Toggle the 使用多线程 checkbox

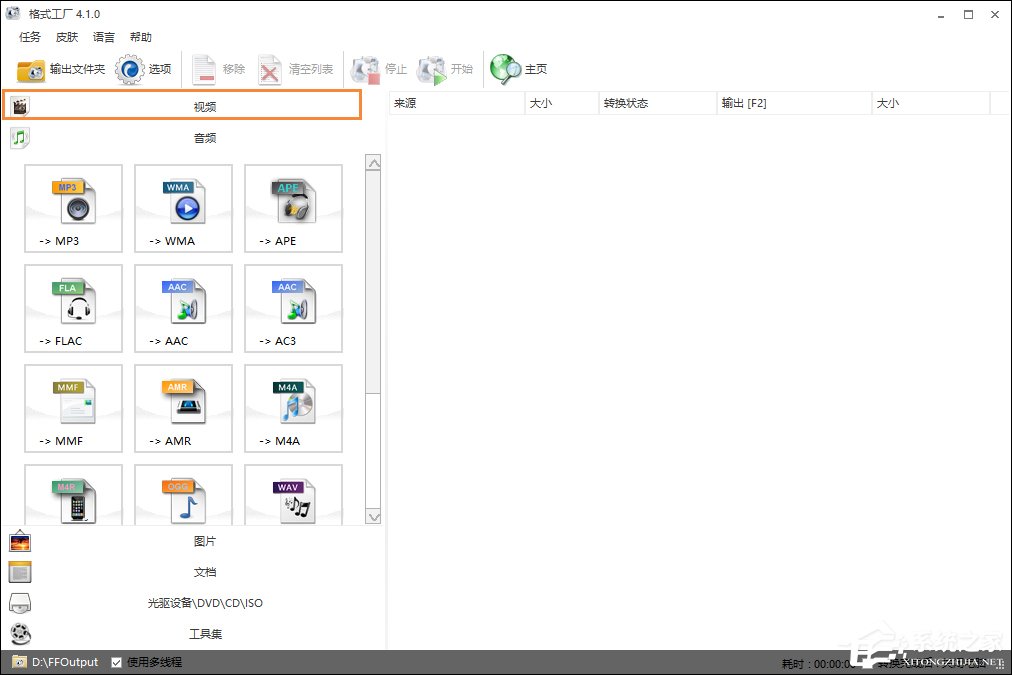pyautogui.click(x=117, y=662)
